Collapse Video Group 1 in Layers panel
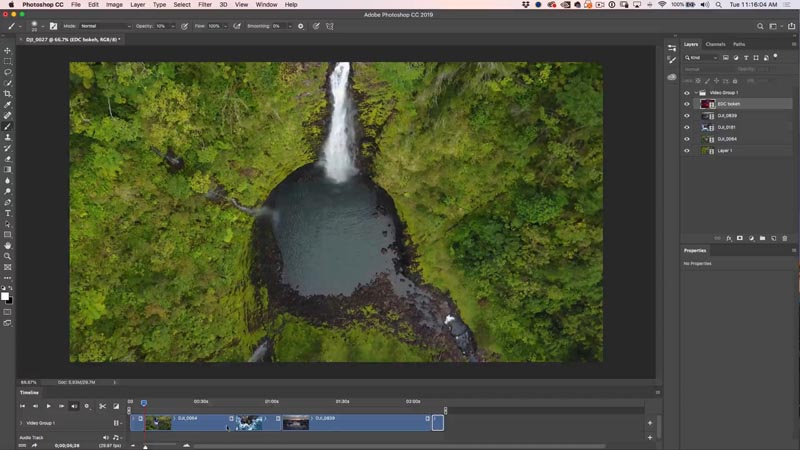 tap(696, 93)
